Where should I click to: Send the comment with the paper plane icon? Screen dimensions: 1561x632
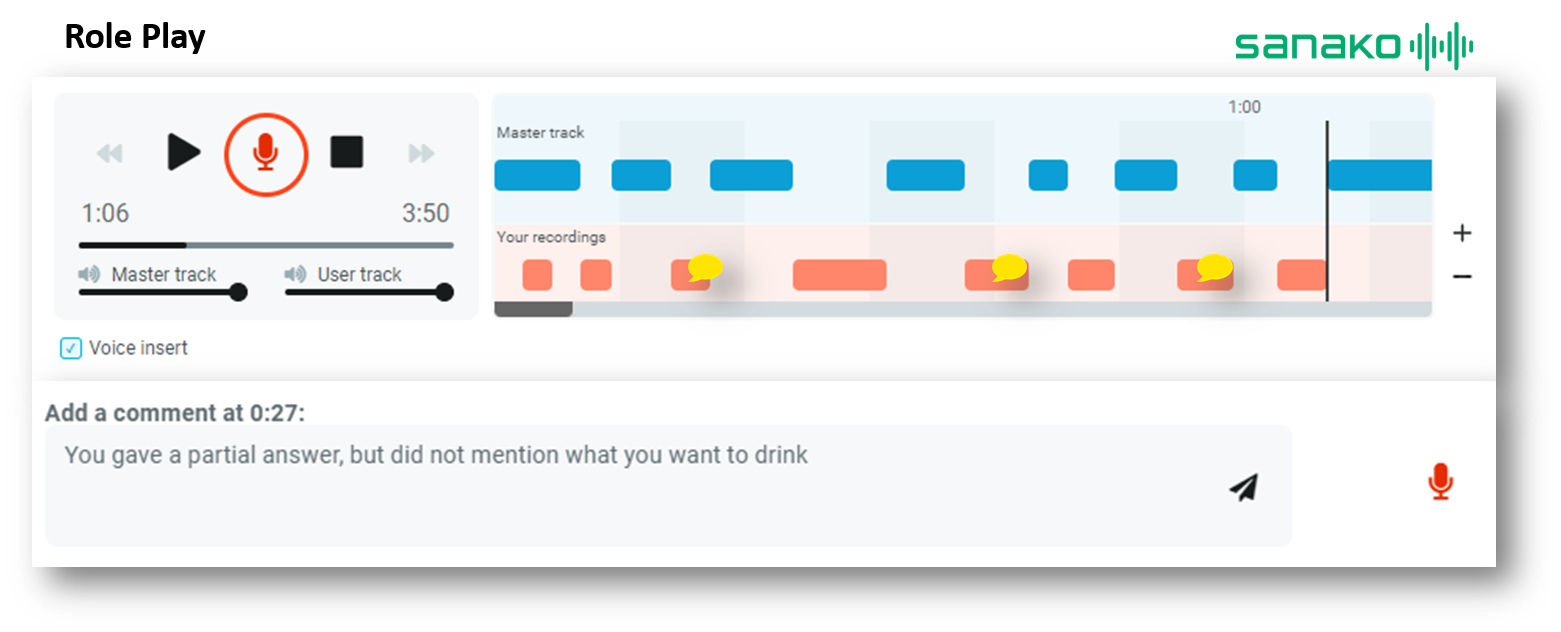[1243, 487]
